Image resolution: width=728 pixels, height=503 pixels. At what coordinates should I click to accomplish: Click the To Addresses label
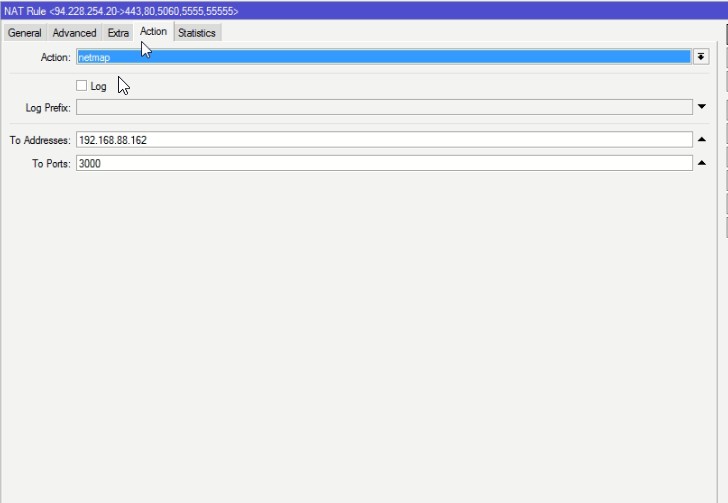pos(40,140)
